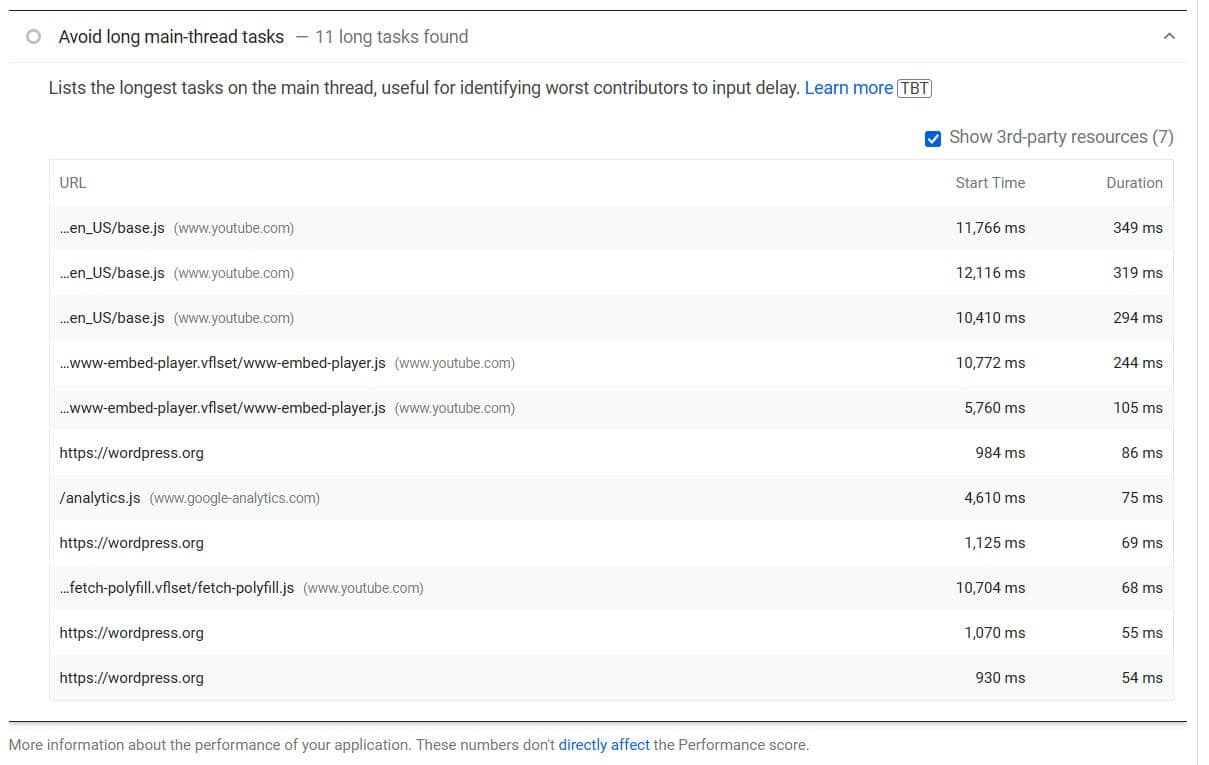Click the Duration column header
The image size is (1209, 765).
pyautogui.click(x=1135, y=183)
